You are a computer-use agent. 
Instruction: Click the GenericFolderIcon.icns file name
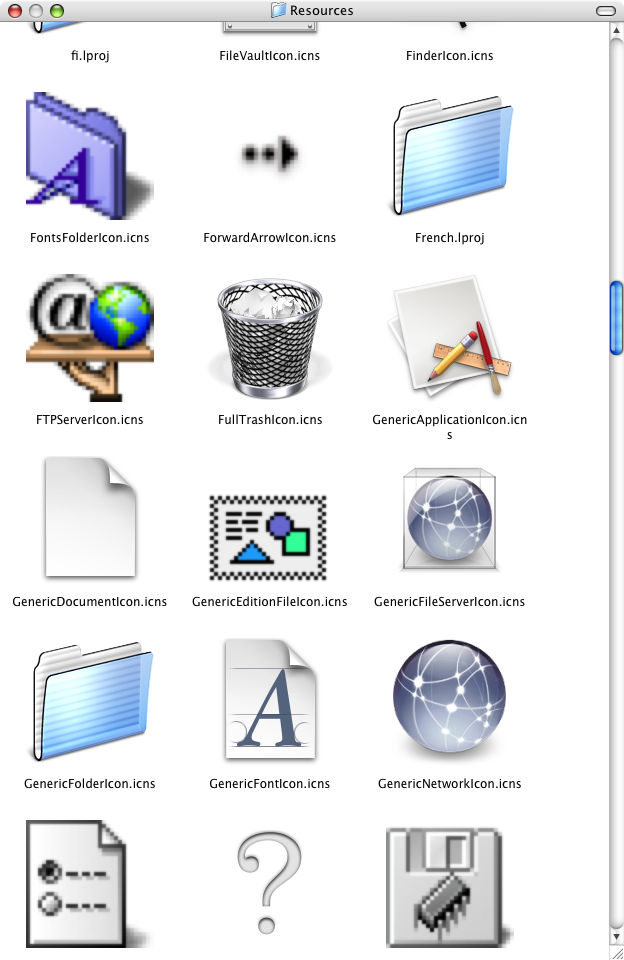[89, 783]
